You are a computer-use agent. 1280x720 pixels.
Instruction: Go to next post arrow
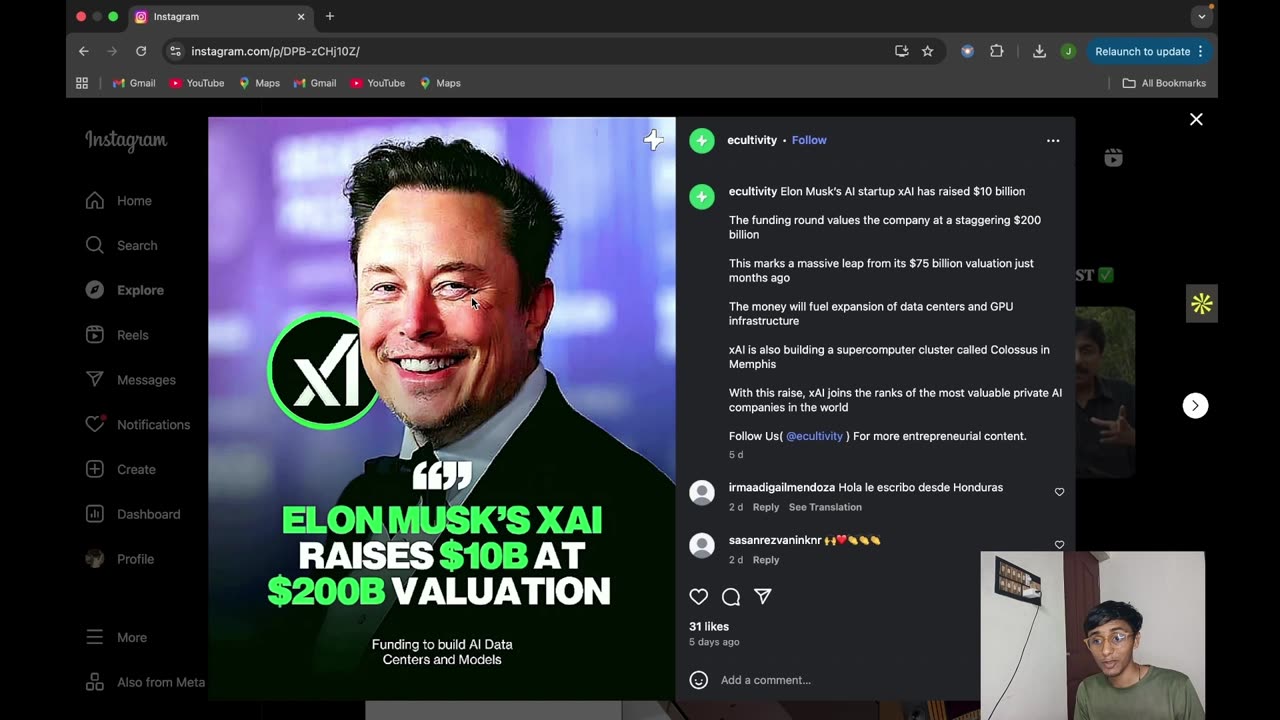pyautogui.click(x=1195, y=405)
